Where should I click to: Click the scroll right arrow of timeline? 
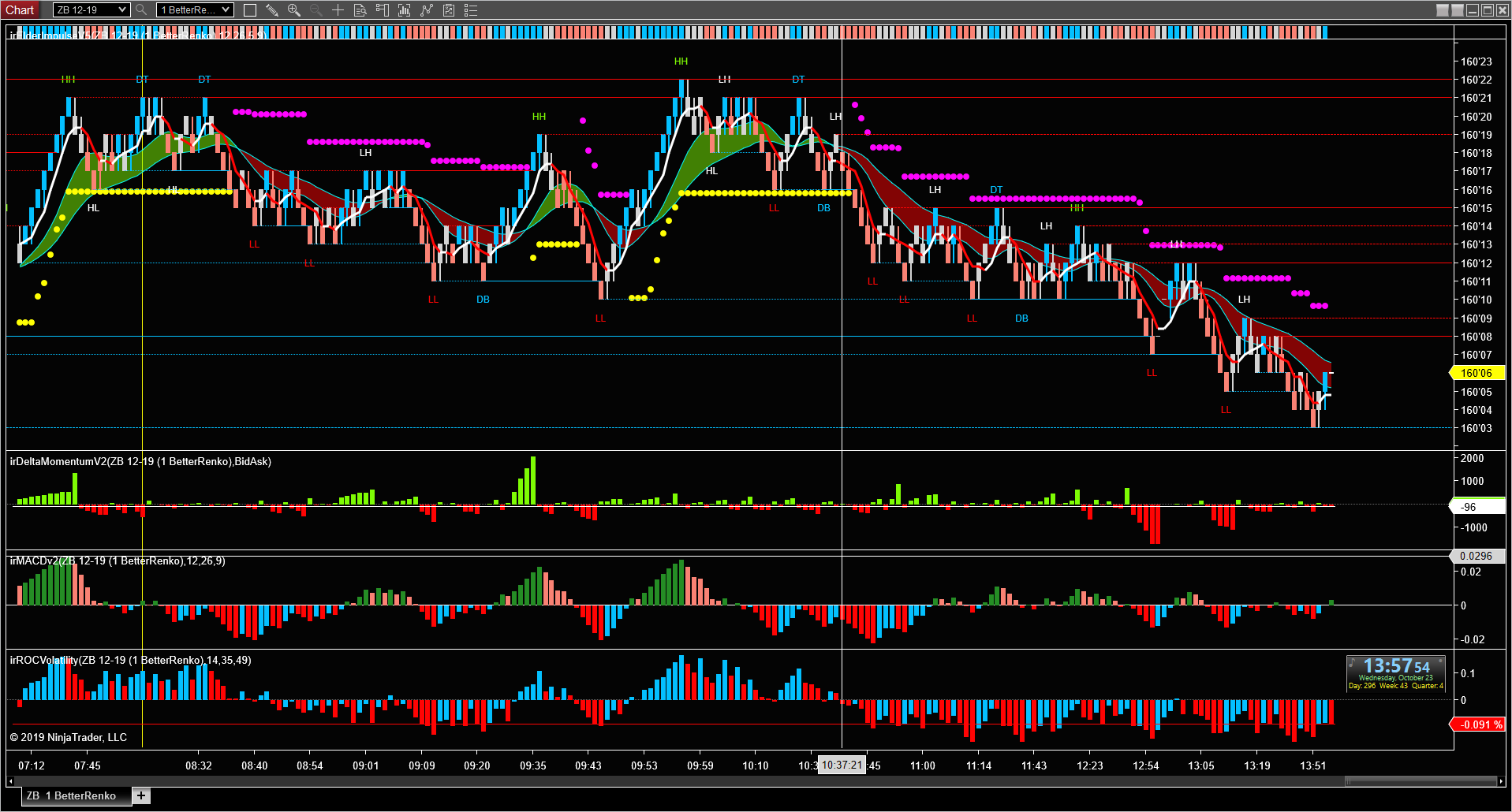click(1500, 781)
